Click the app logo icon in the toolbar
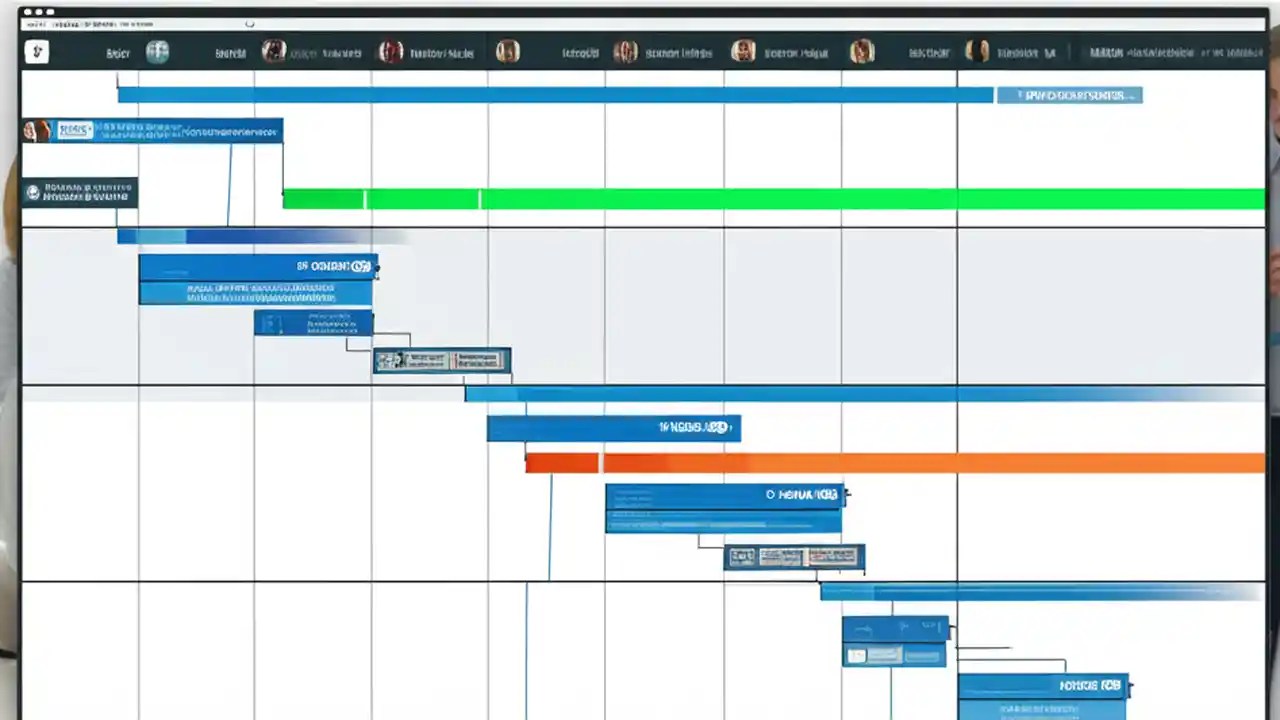Viewport: 1280px width, 720px height. (37, 51)
